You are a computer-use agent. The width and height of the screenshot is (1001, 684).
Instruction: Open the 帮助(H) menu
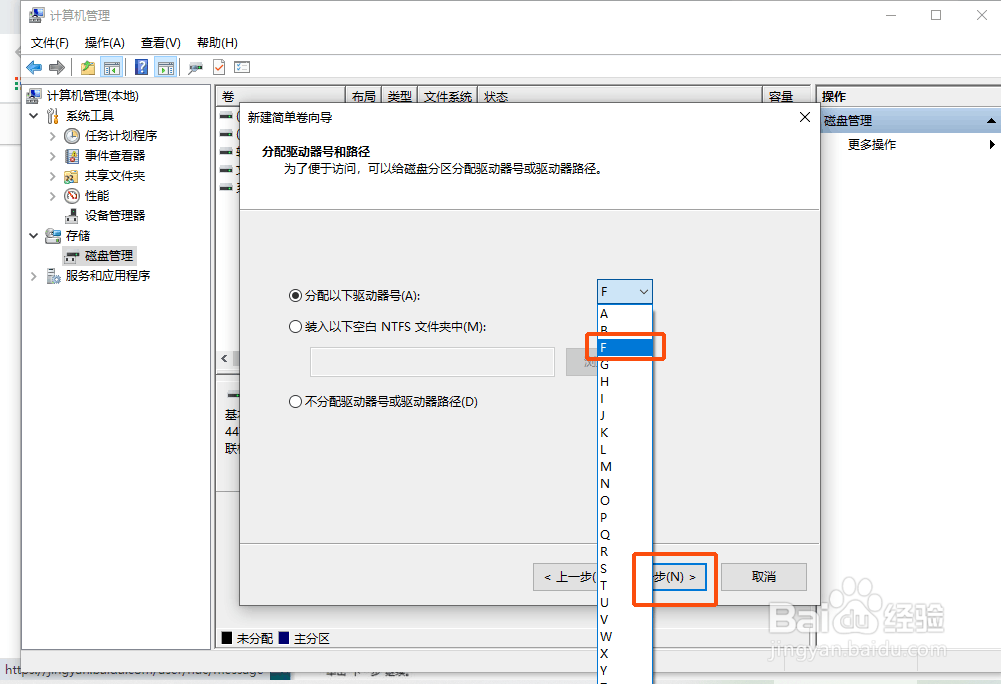pos(217,43)
